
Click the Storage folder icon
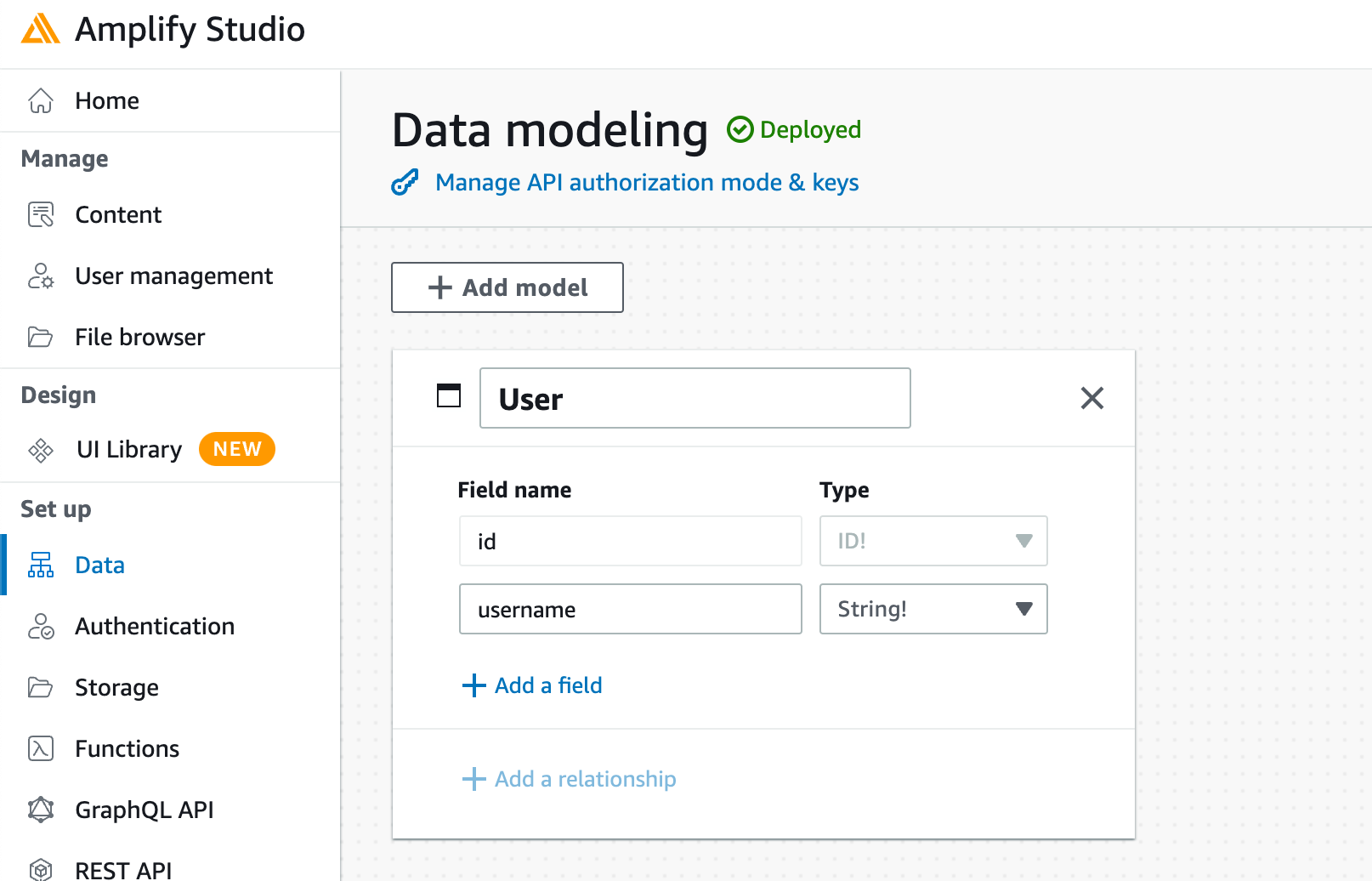click(41, 687)
